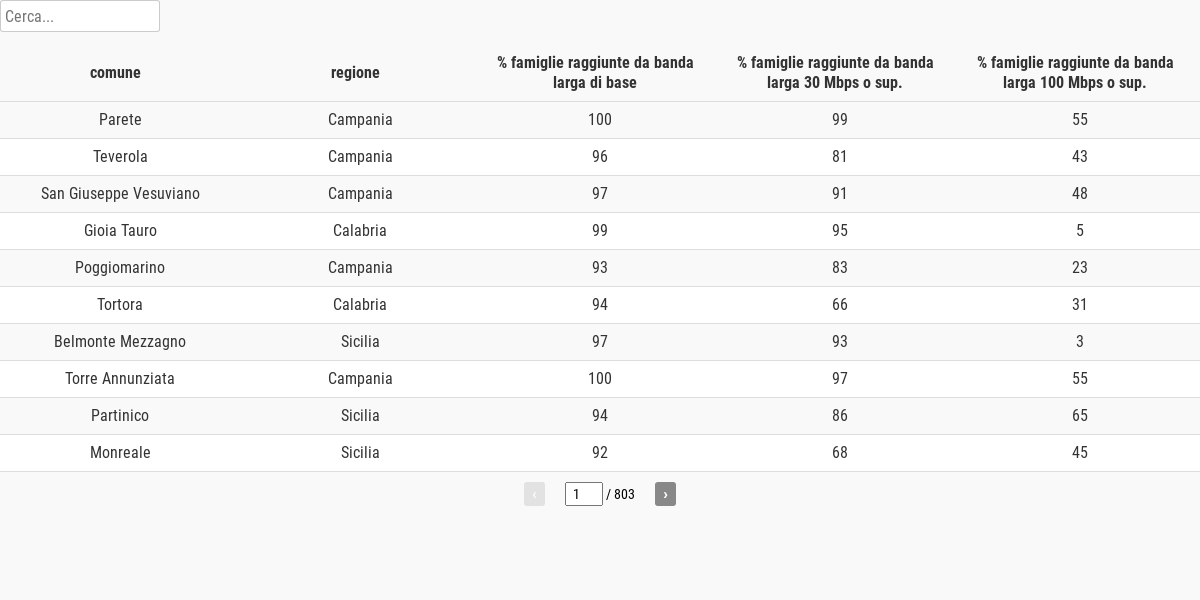
Task: Click the Belmonte Mezzagno cell
Action: tap(120, 342)
